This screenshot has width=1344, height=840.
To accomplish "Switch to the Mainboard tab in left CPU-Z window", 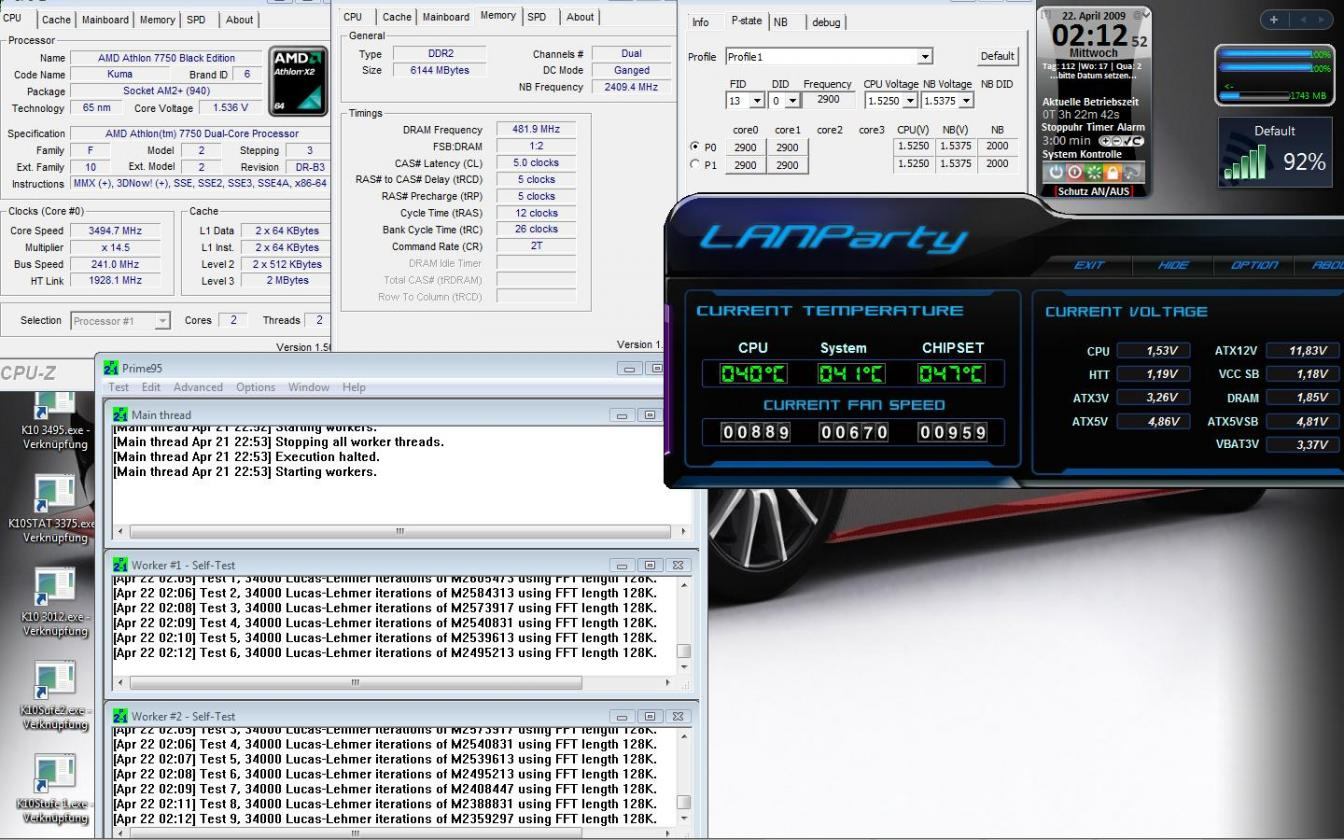I will coord(105,20).
